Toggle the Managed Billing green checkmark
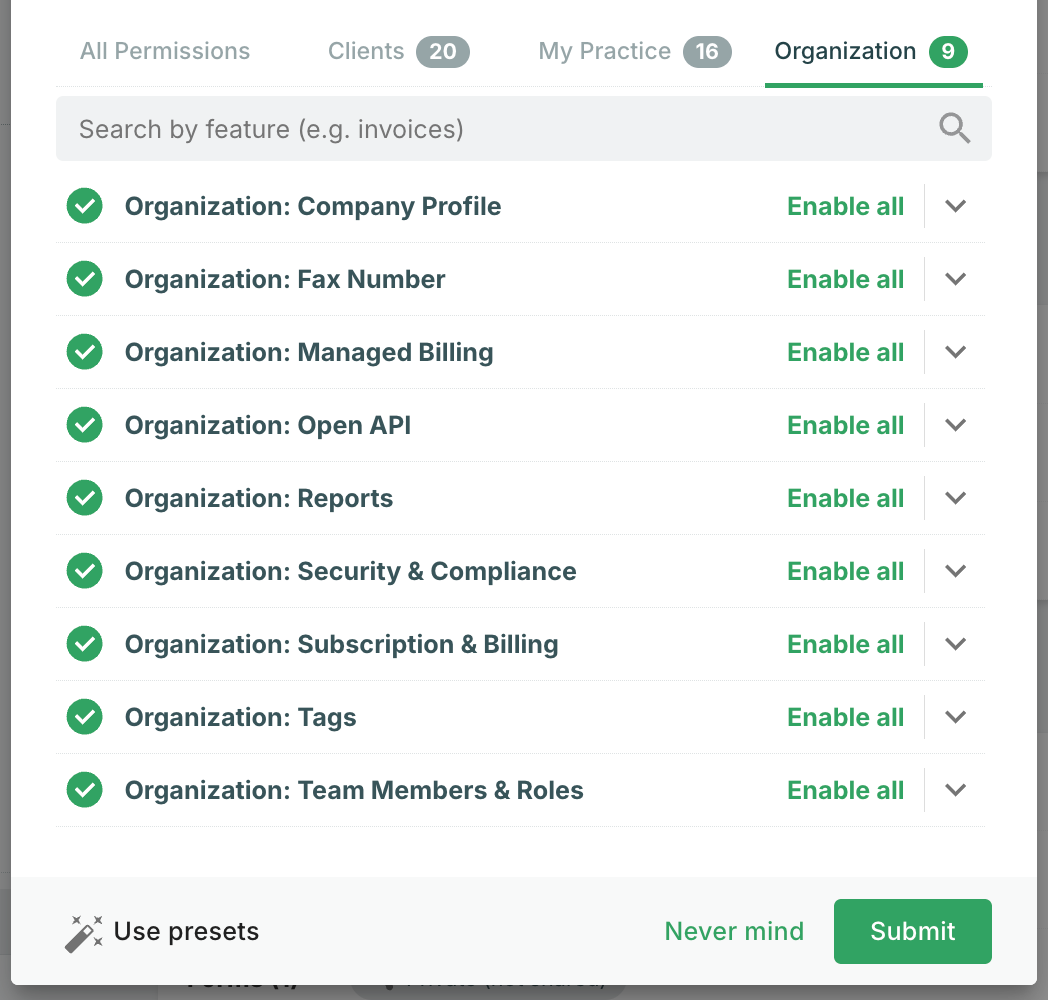This screenshot has height=1000, width=1048. click(x=85, y=352)
